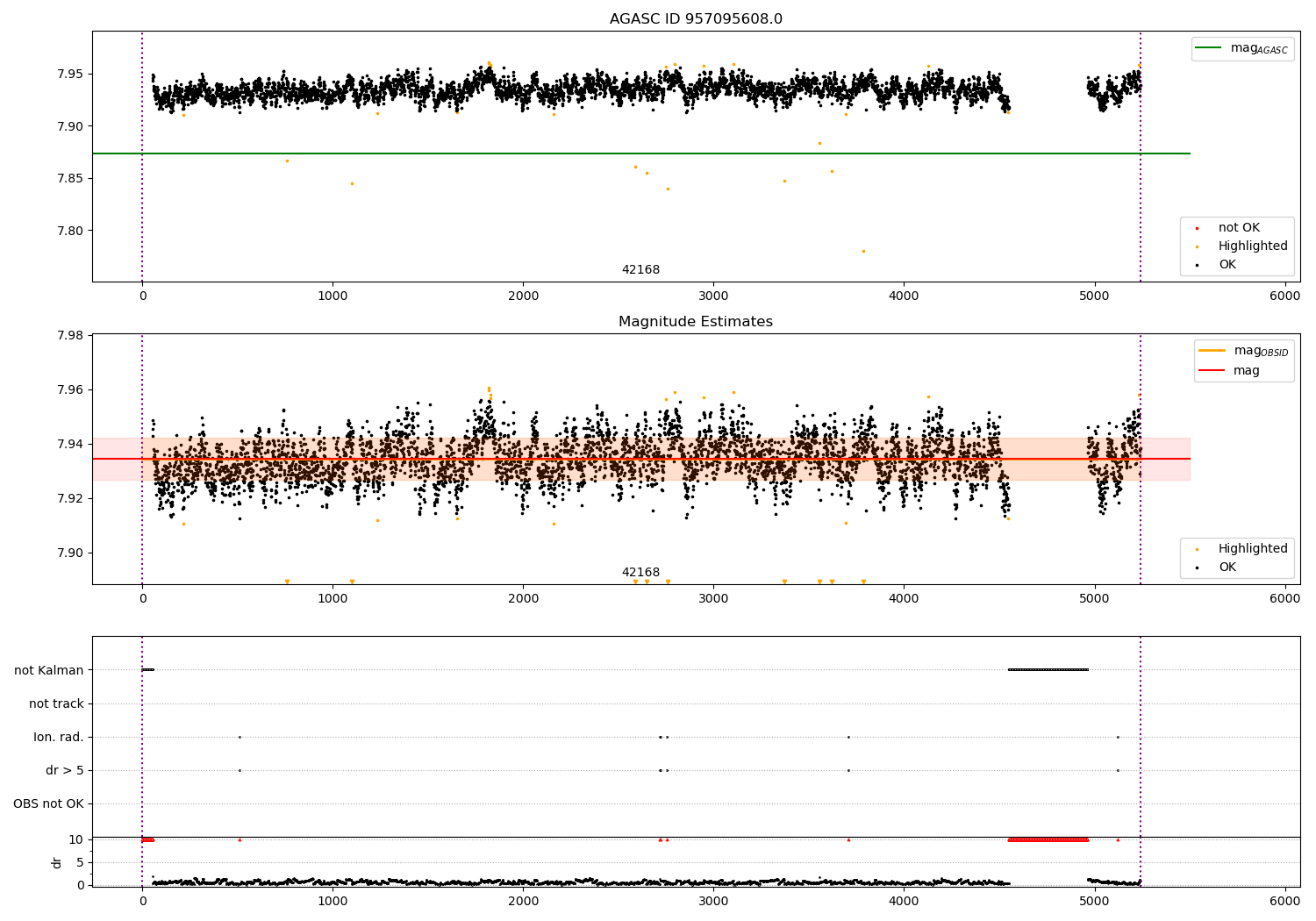The image size is (1316, 921).
Task: Click the mag AGASC legend label
Action: click(1259, 49)
